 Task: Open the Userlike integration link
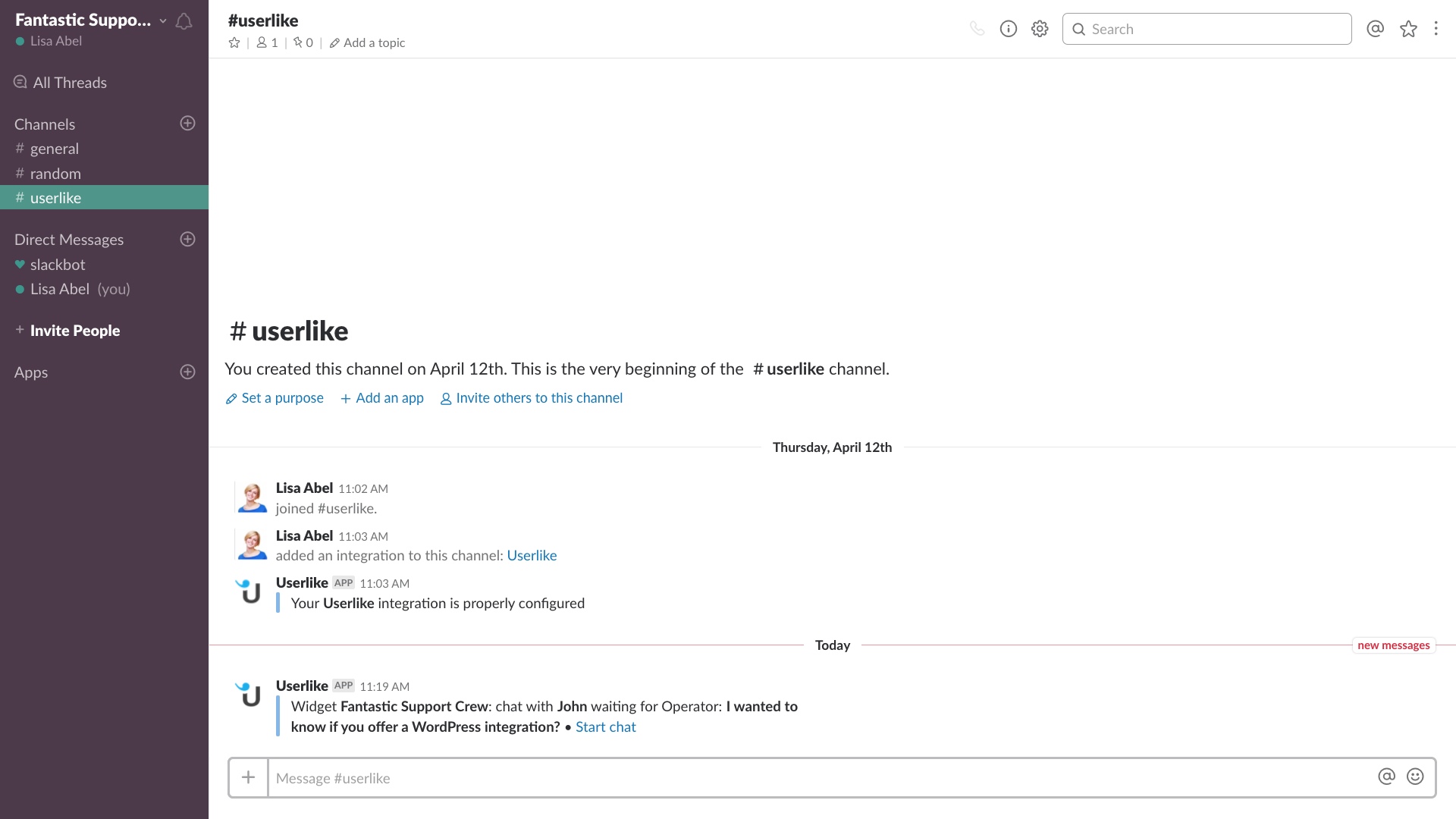tap(532, 555)
